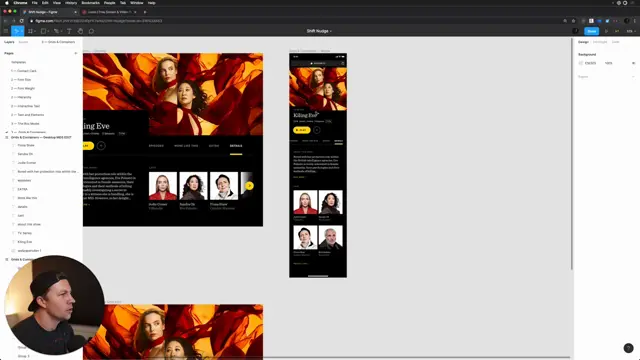Image resolution: width=640 pixels, height=360 pixels.
Task: Select the Text tool
Action: pyautogui.click(x=69, y=31)
